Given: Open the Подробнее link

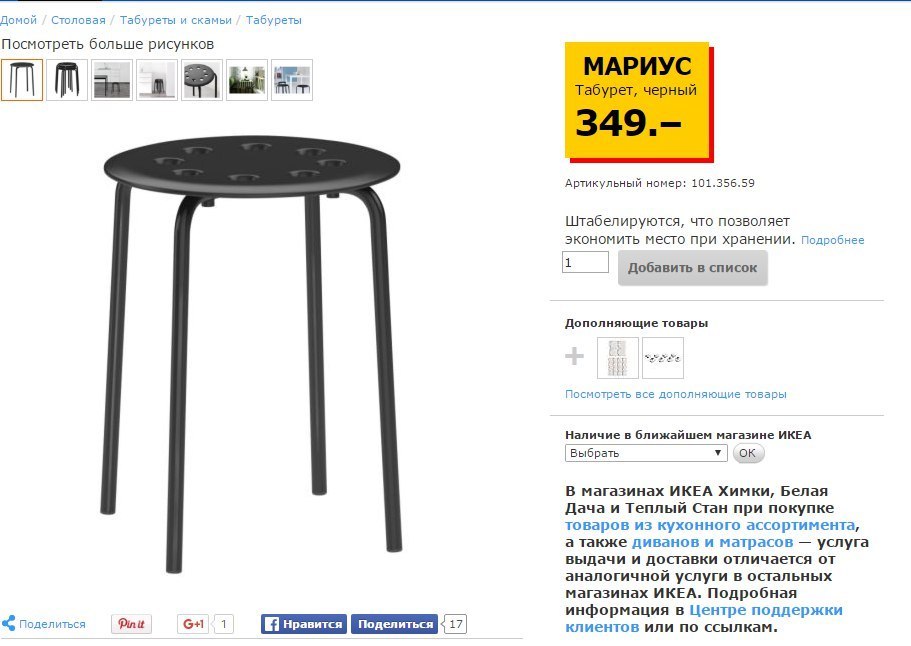Looking at the screenshot, I should (833, 240).
